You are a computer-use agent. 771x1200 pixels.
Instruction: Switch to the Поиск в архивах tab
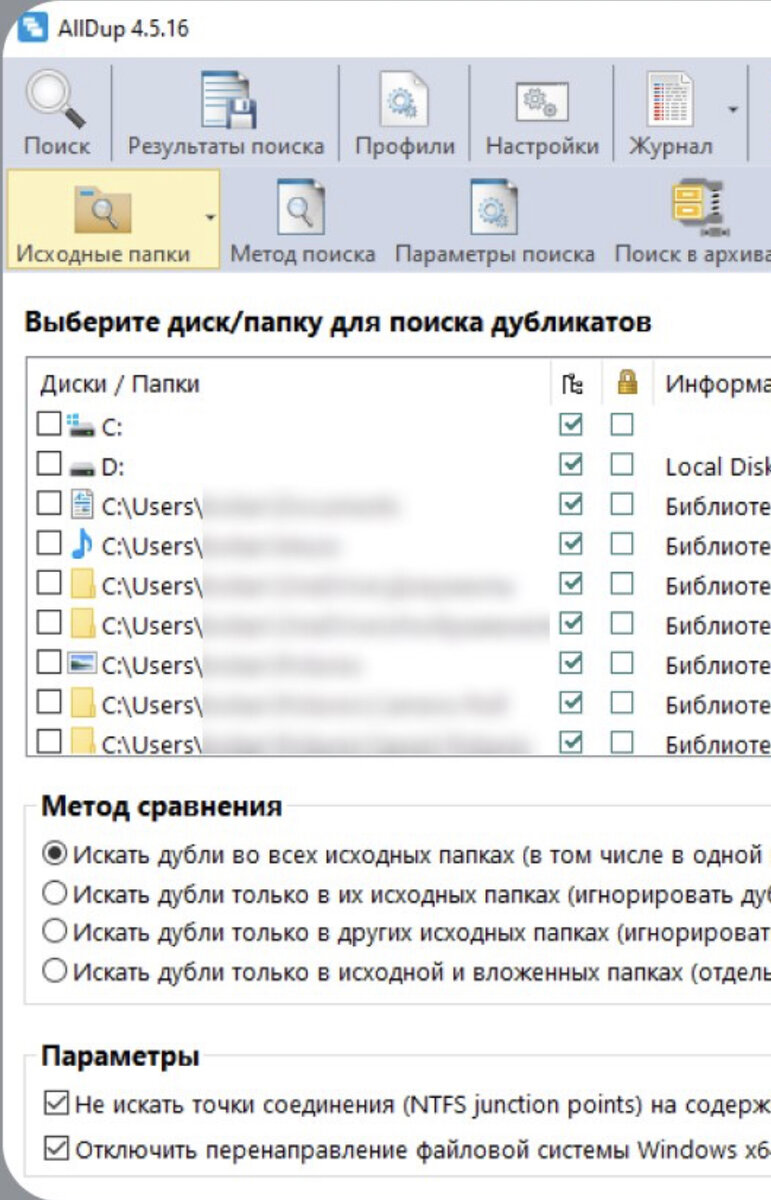690,219
